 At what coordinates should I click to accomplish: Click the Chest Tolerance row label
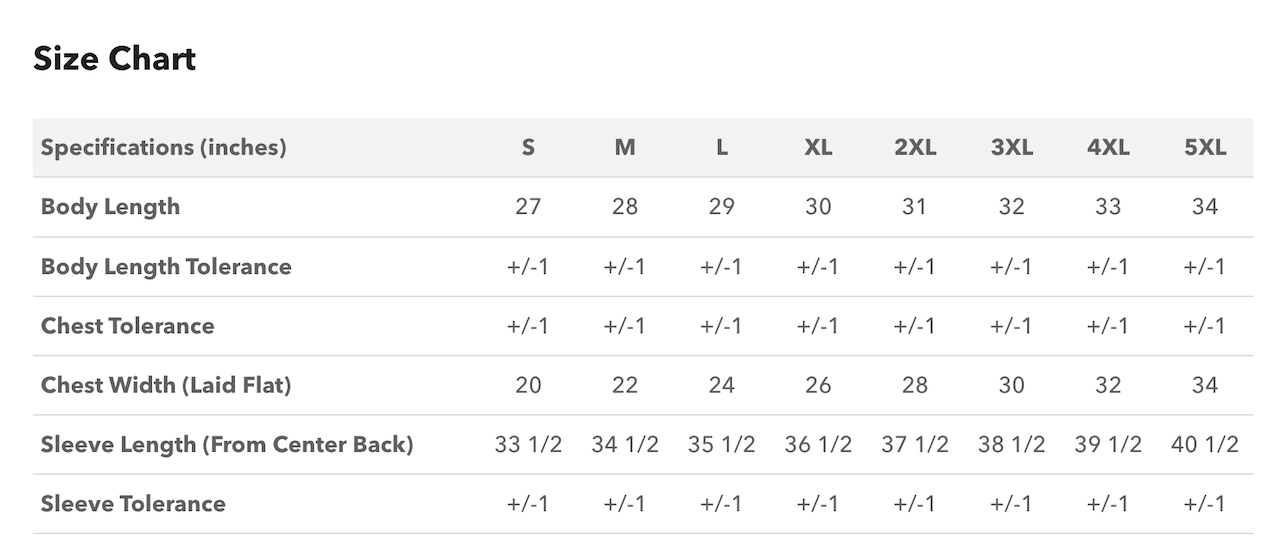(127, 326)
